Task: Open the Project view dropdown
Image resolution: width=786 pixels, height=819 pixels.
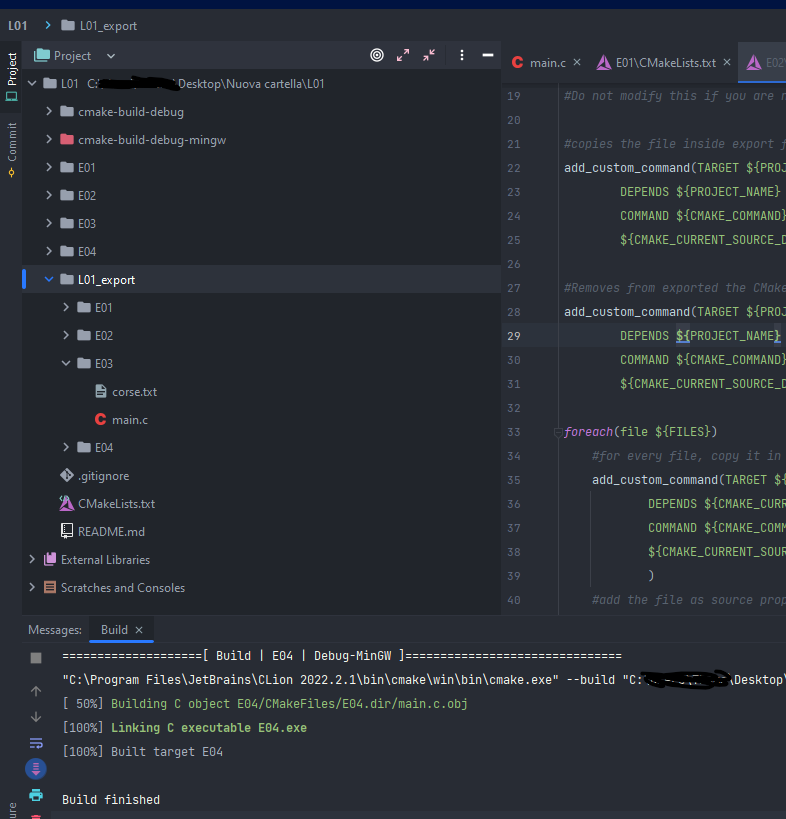Action: pyautogui.click(x=111, y=56)
